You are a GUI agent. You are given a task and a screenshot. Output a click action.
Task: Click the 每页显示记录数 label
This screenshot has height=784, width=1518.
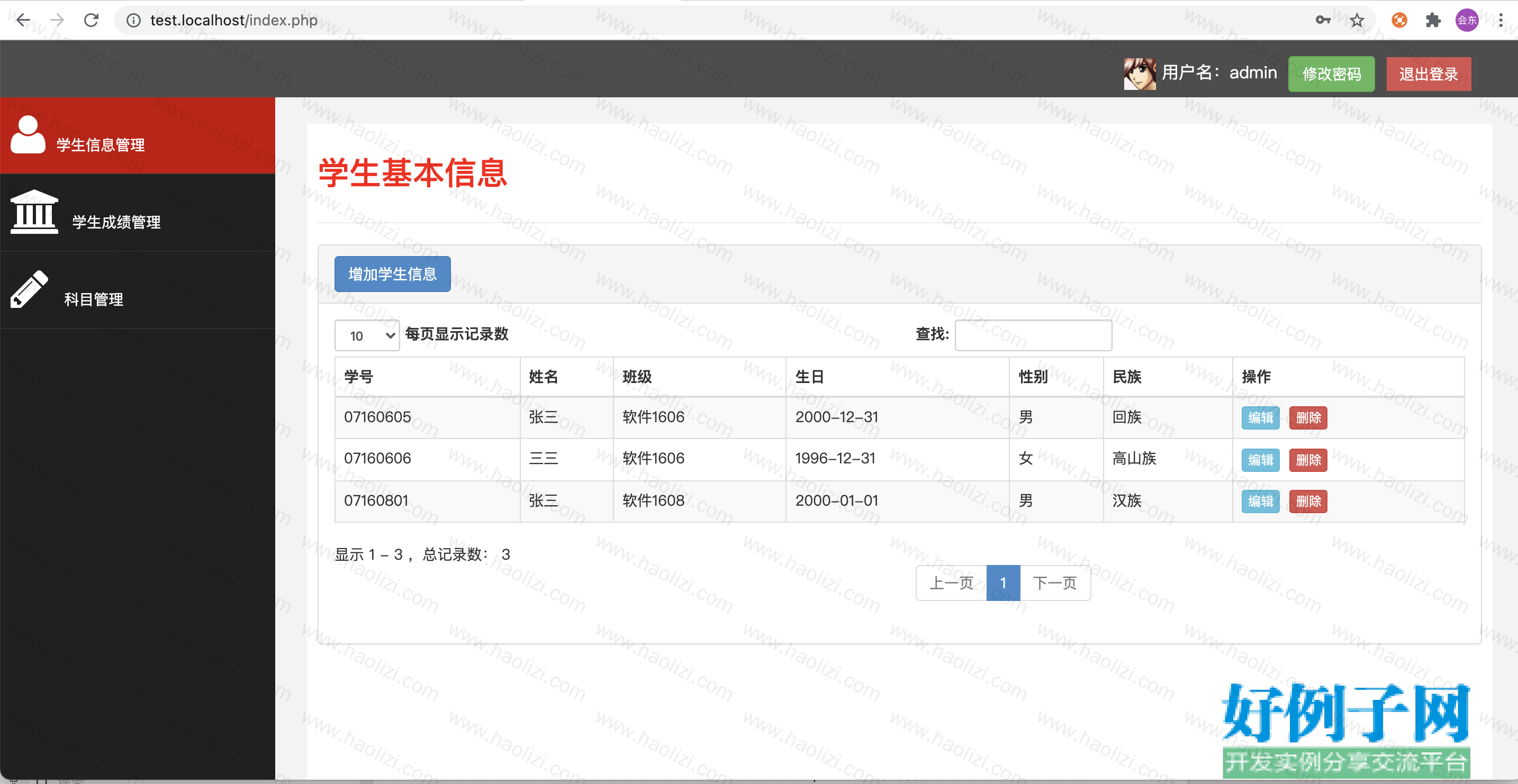point(457,334)
